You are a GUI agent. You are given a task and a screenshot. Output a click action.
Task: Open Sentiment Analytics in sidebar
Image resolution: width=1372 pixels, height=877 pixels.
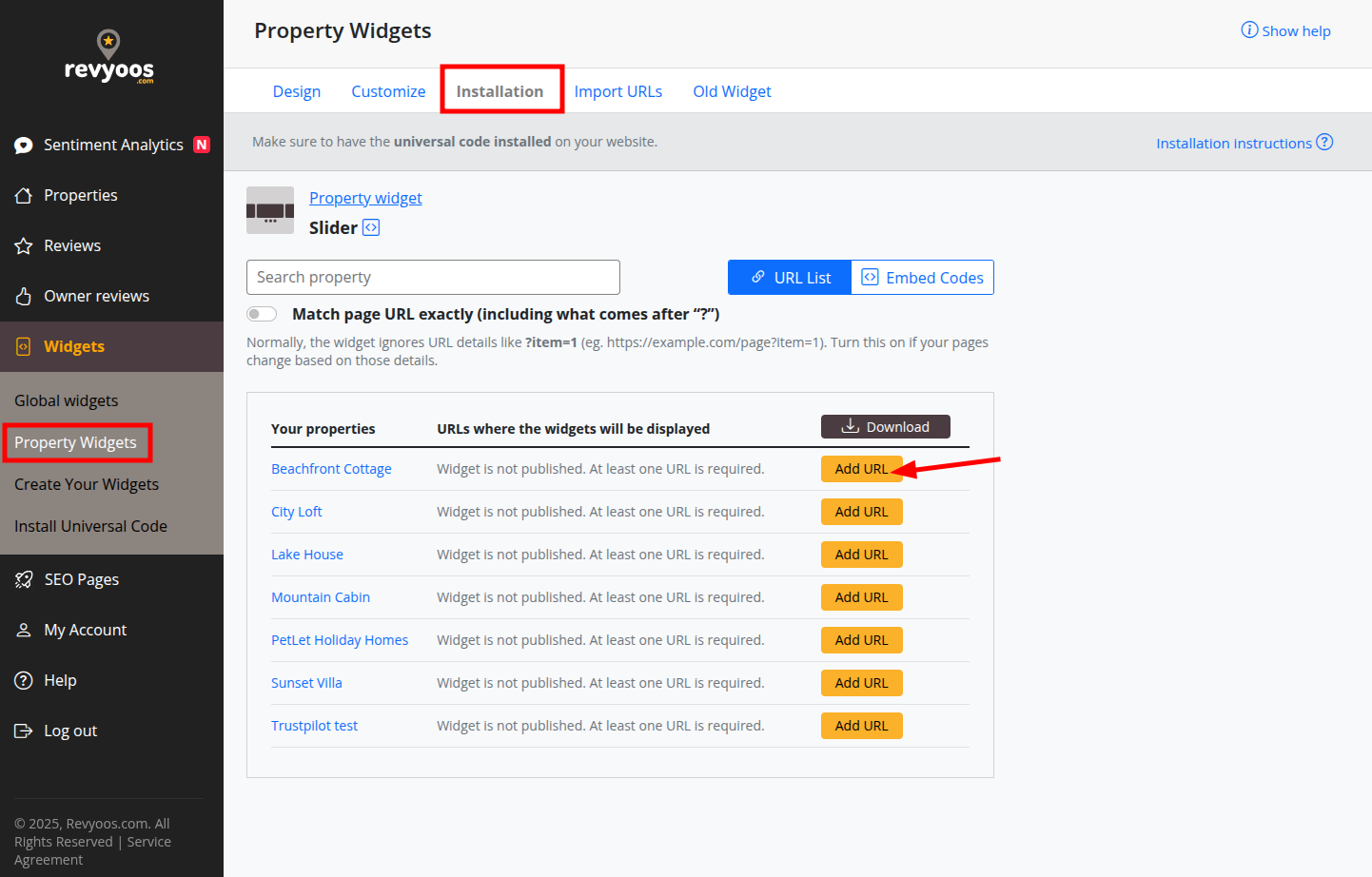click(112, 145)
